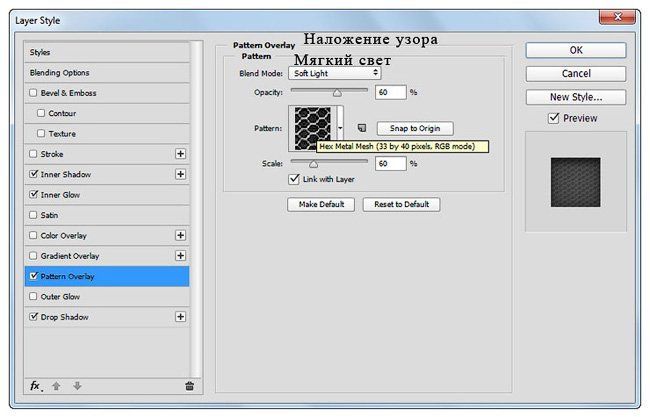650x417 pixels.
Task: Toggle the Preview checkbox
Action: 553,118
